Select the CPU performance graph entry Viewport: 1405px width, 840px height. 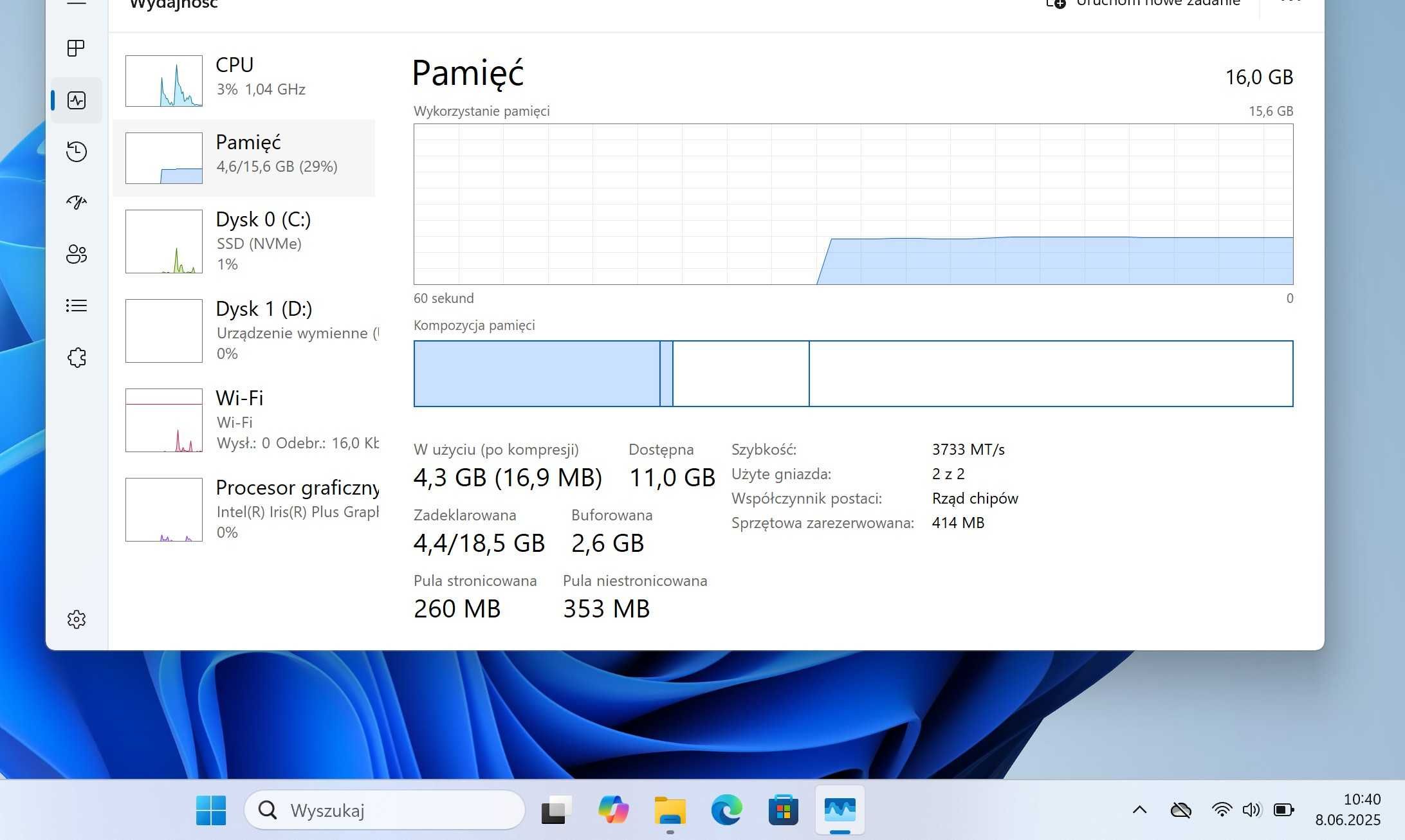(x=244, y=80)
